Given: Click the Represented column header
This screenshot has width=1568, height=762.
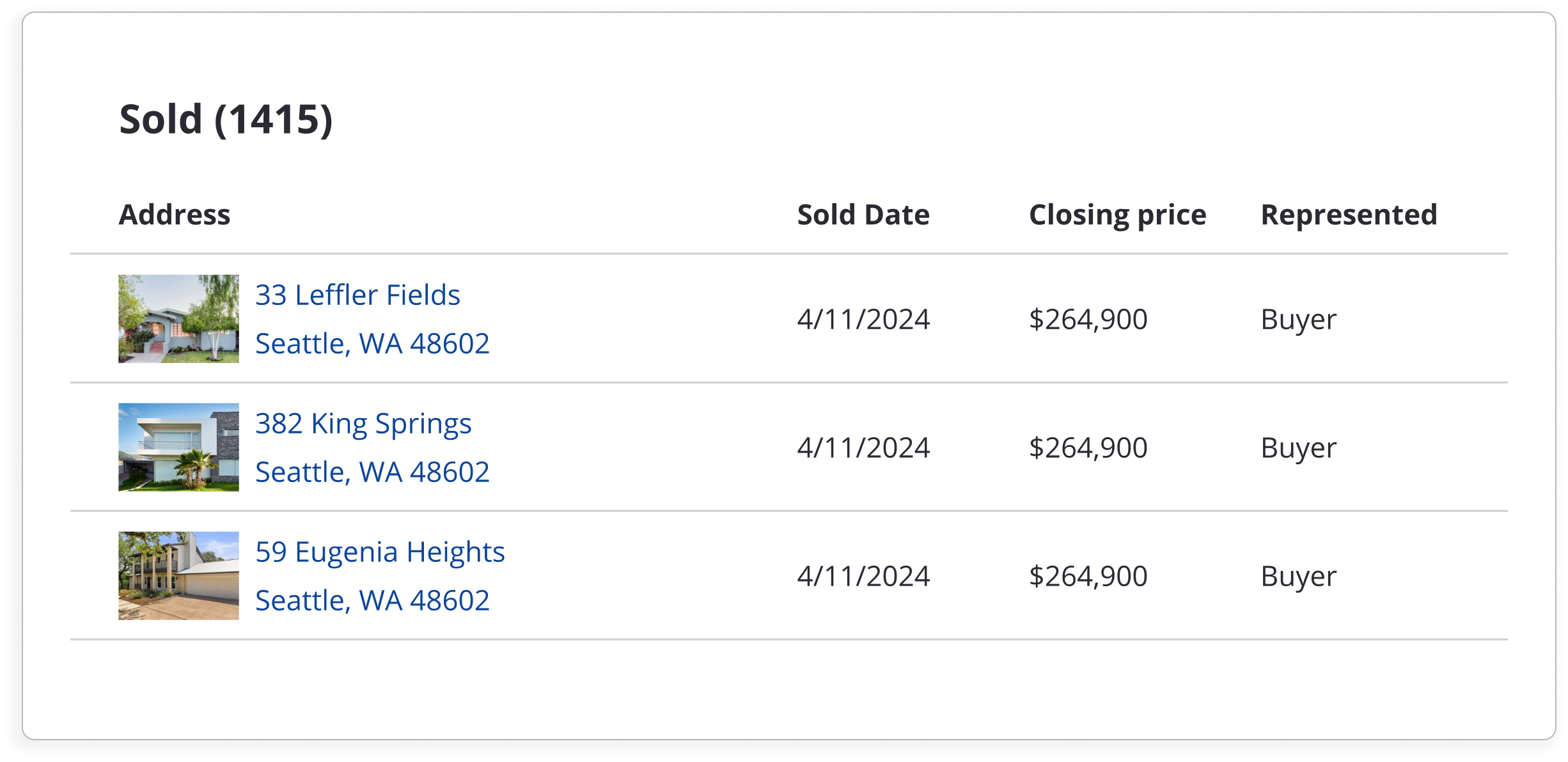Looking at the screenshot, I should [1349, 215].
